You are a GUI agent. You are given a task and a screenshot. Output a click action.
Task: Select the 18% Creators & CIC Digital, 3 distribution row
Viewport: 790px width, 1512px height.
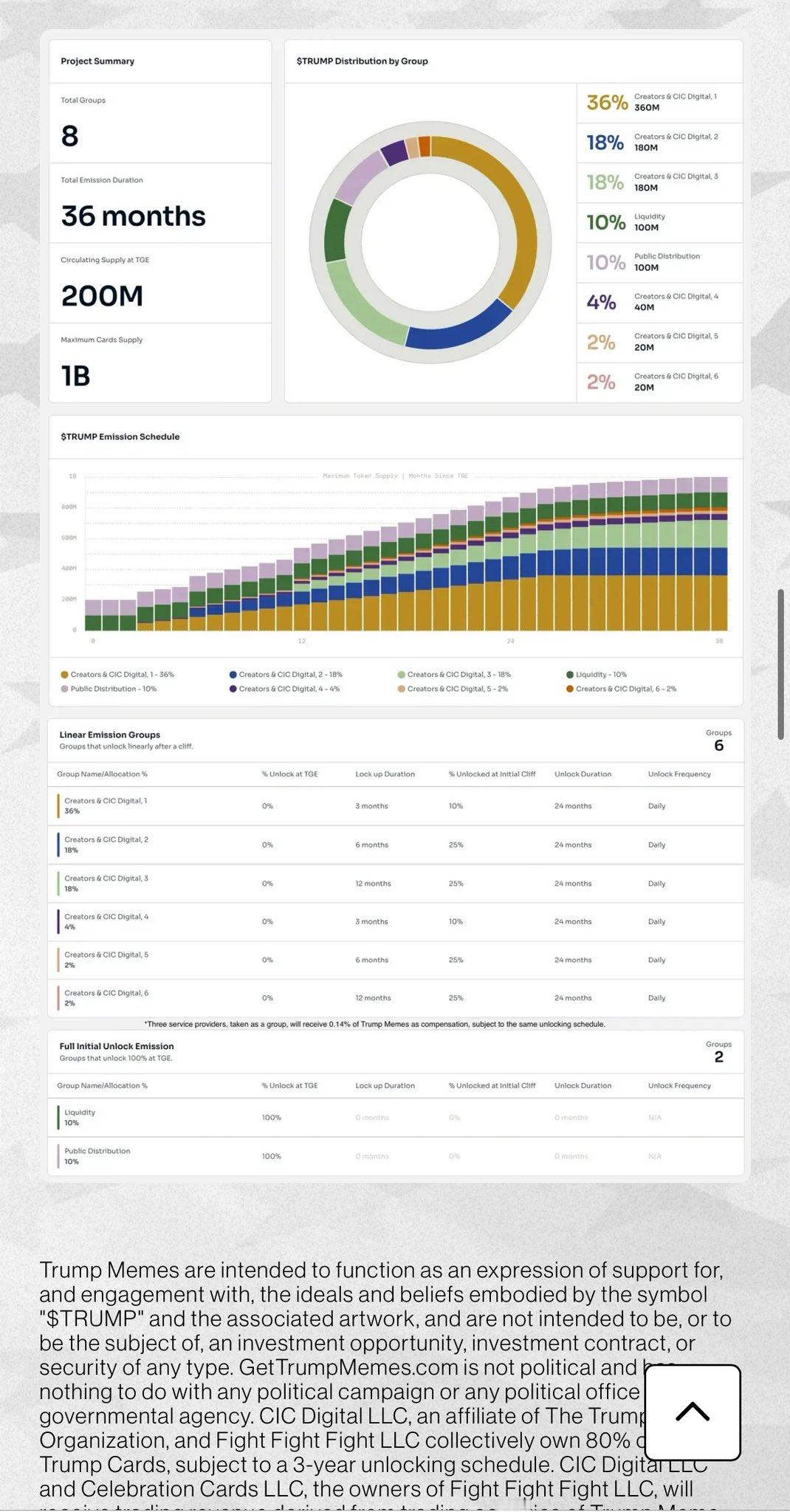(659, 182)
